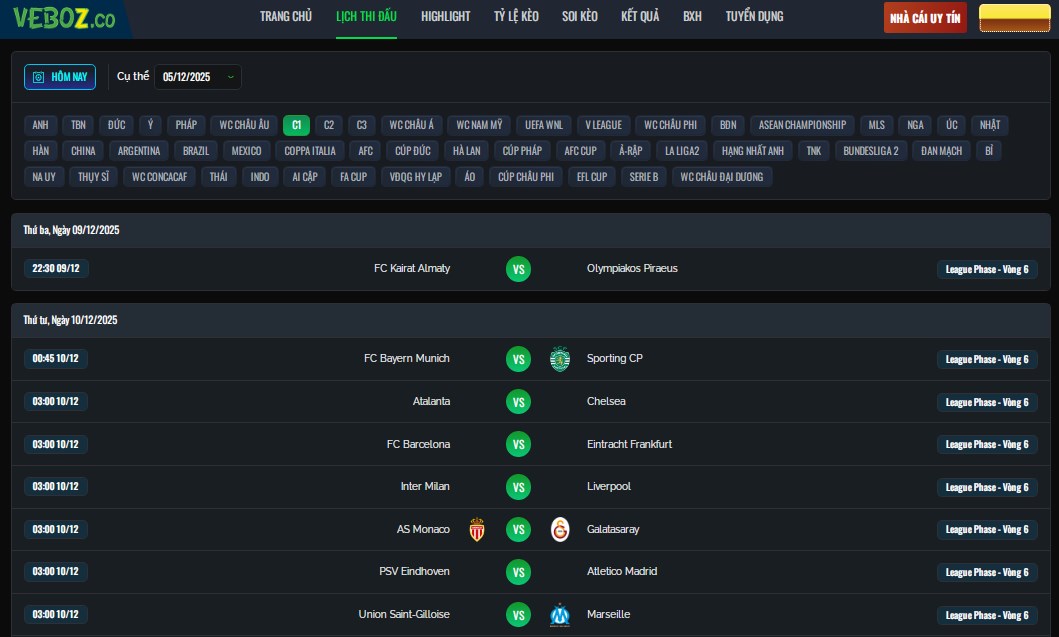Click VS badge for Inter Milan vs Liverpool

pyautogui.click(x=518, y=487)
